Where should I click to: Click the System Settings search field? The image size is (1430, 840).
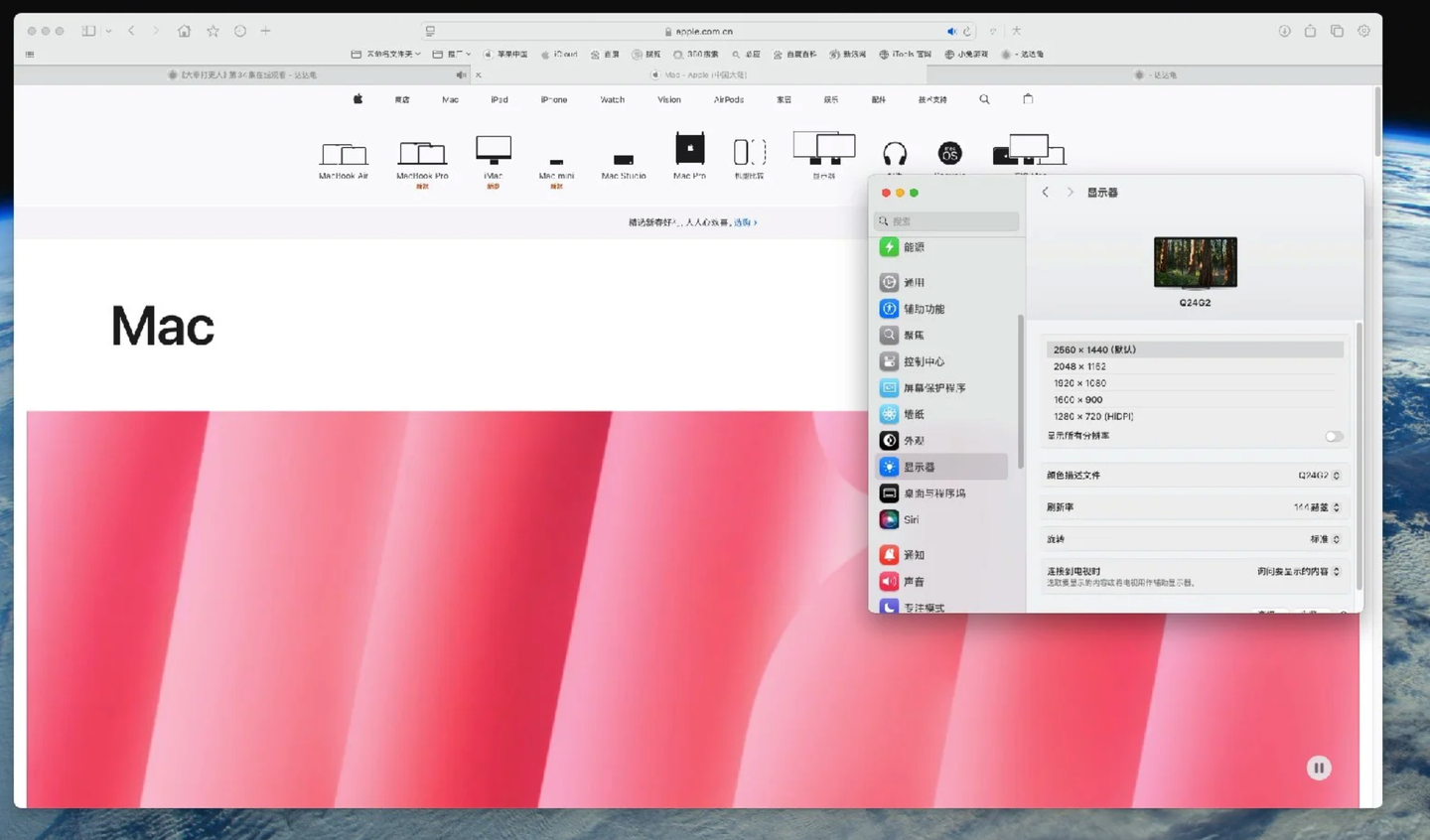(x=946, y=221)
